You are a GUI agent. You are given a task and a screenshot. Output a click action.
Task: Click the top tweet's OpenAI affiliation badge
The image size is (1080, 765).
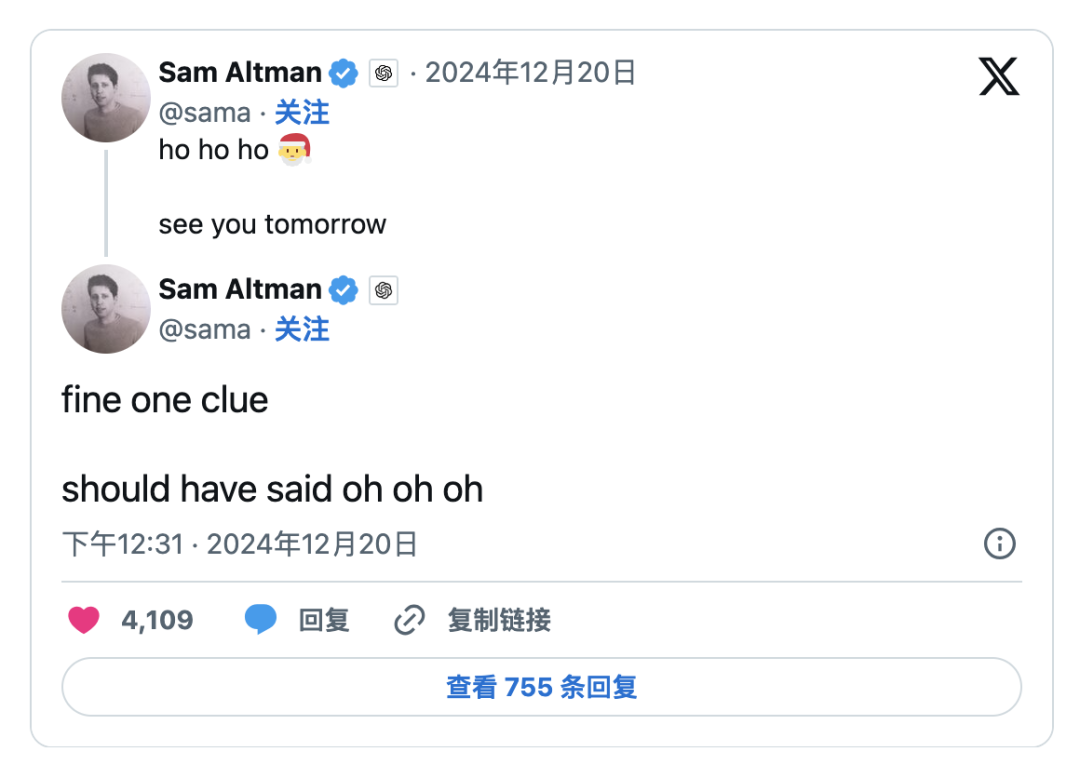point(383,73)
